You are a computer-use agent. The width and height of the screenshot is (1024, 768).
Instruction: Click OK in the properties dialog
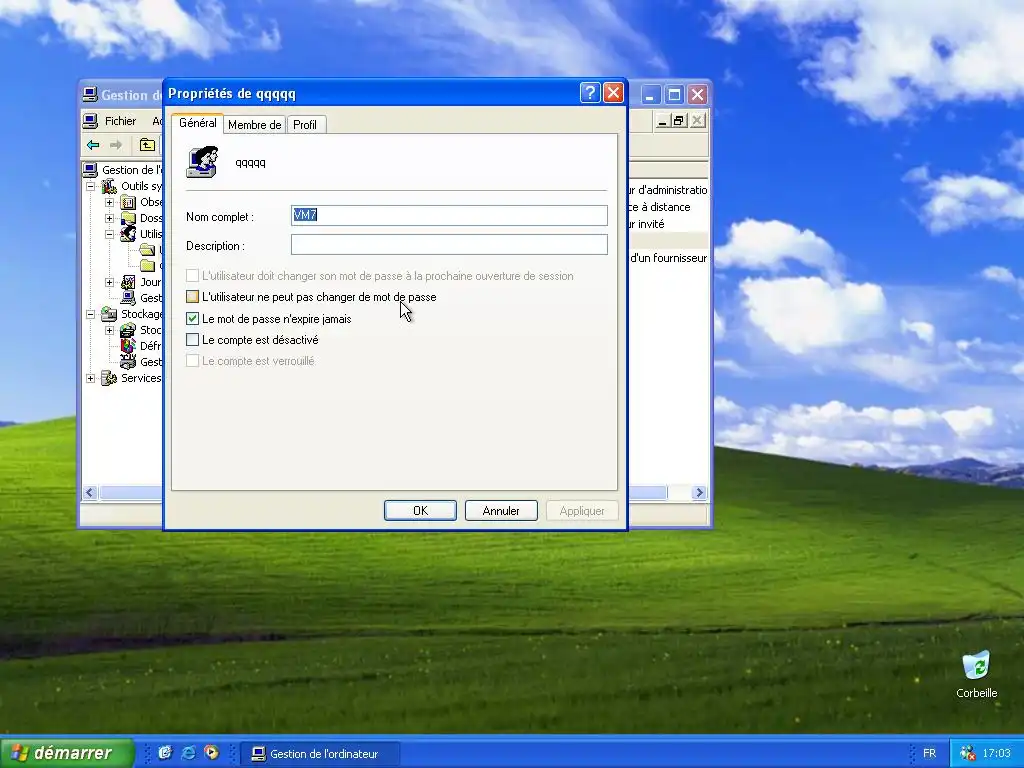coord(420,511)
